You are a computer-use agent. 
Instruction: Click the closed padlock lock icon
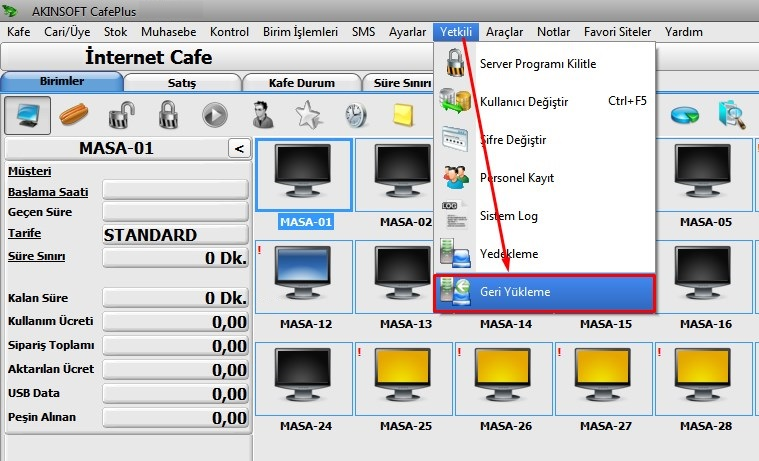click(168, 115)
